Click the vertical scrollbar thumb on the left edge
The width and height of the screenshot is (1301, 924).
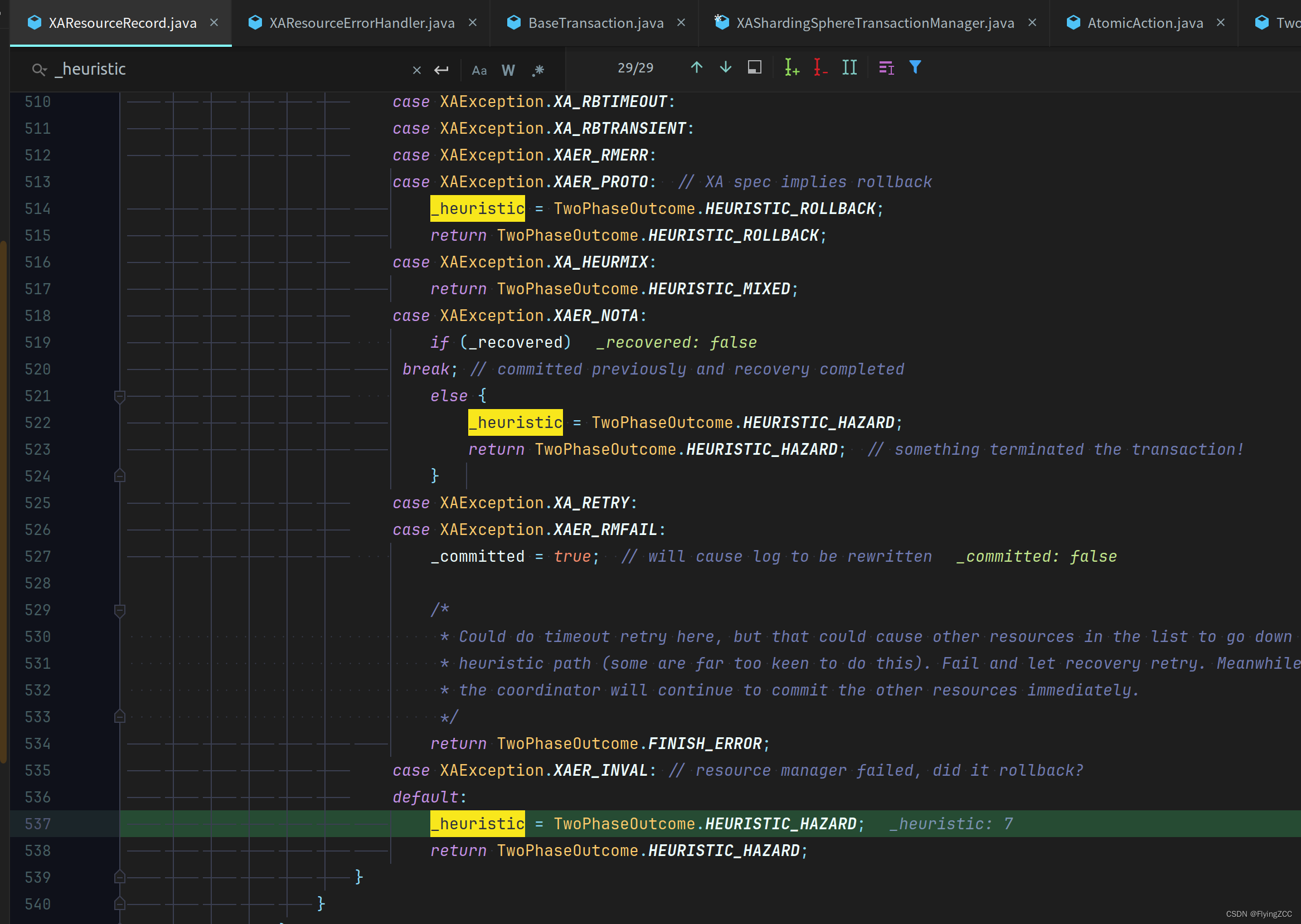coord(3,500)
